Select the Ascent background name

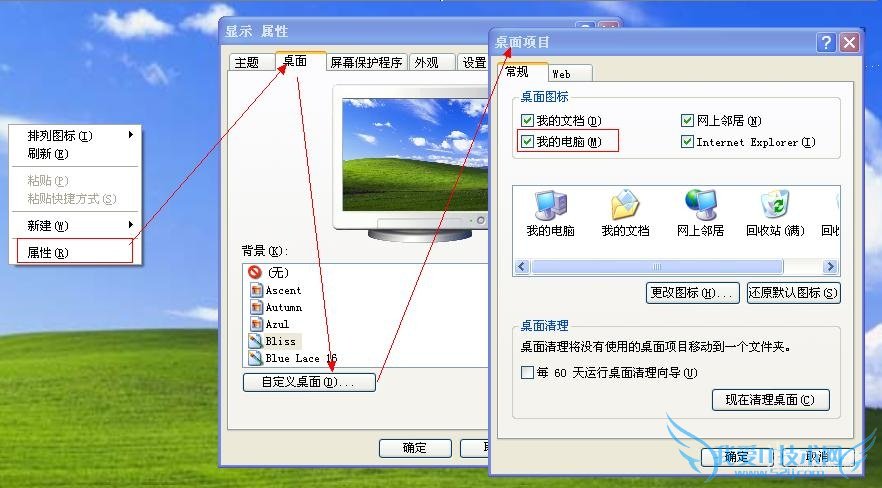283,290
